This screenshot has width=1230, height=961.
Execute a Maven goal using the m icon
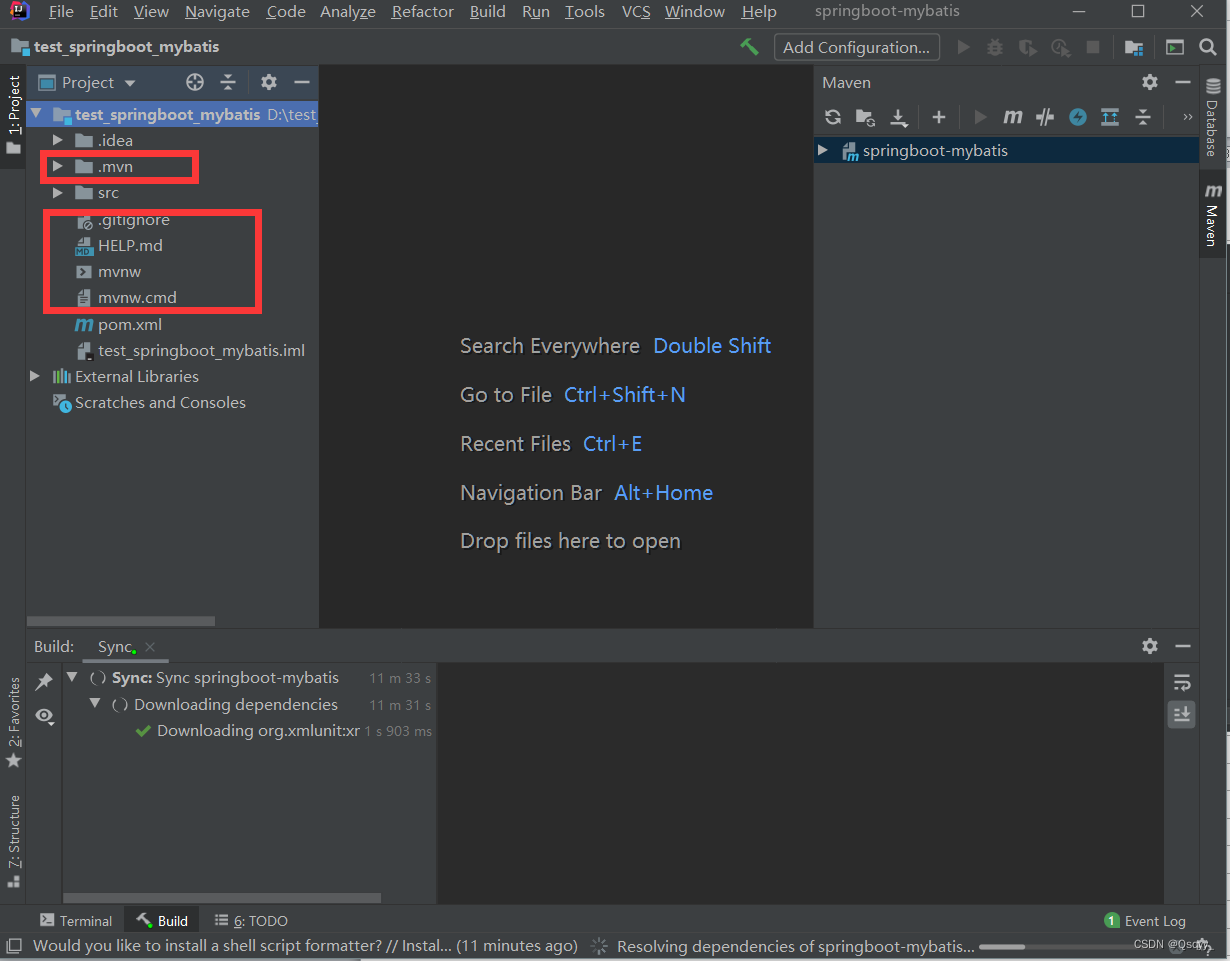[1013, 117]
